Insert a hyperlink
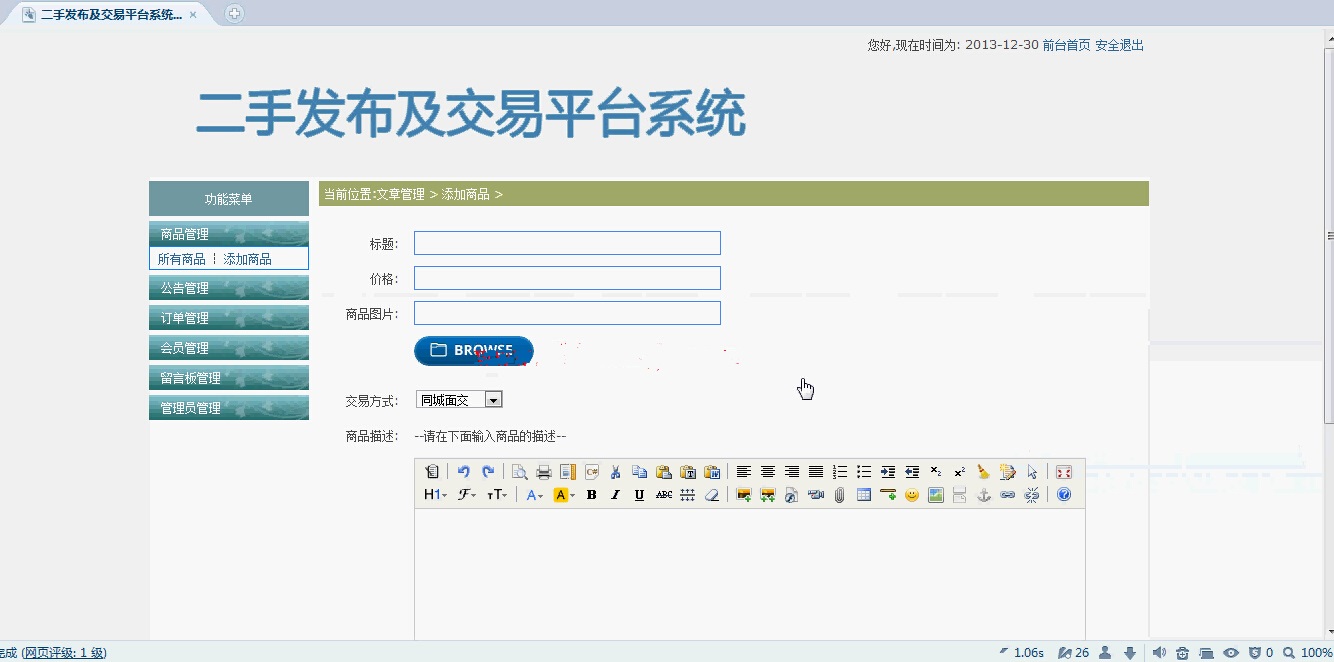The image size is (1334, 662). [1008, 495]
